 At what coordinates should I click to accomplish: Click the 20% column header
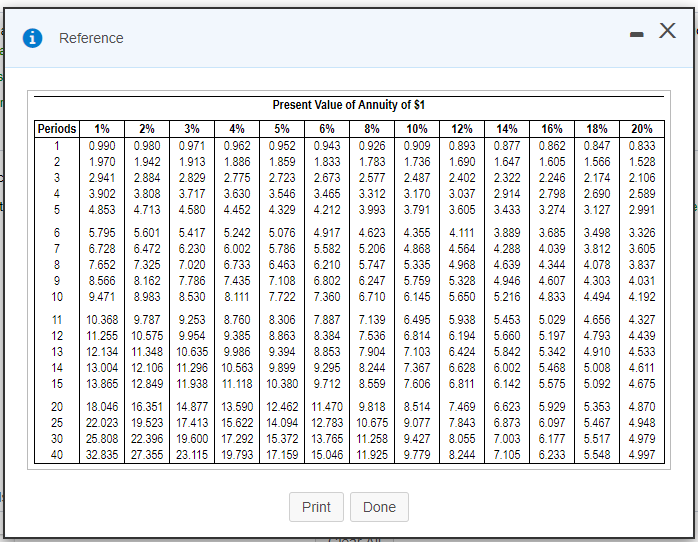click(x=641, y=129)
